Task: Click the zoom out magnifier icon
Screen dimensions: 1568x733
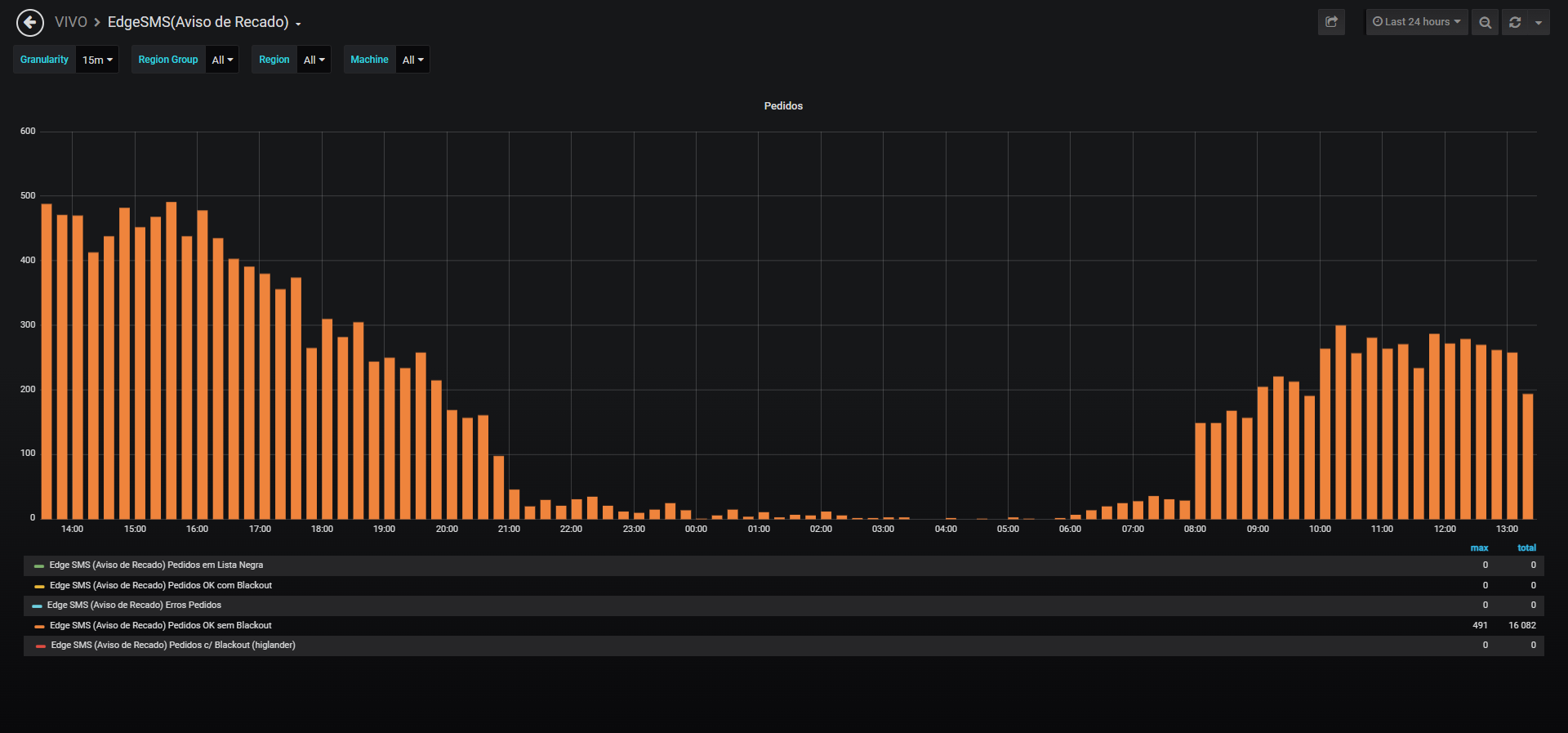Action: tap(1485, 22)
